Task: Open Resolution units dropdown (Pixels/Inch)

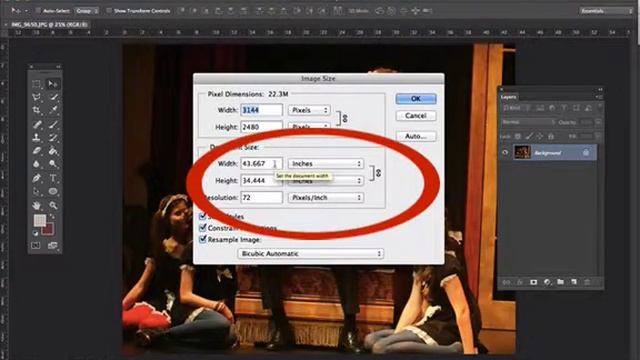Action: 326,198
